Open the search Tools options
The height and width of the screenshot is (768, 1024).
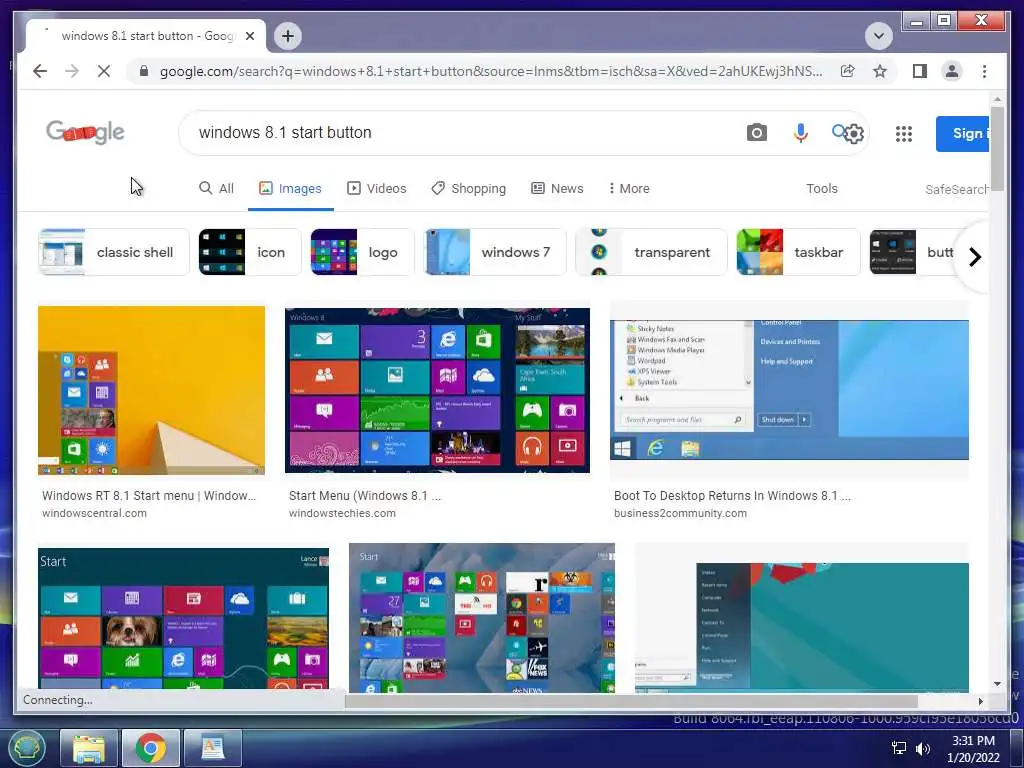pyautogui.click(x=822, y=188)
